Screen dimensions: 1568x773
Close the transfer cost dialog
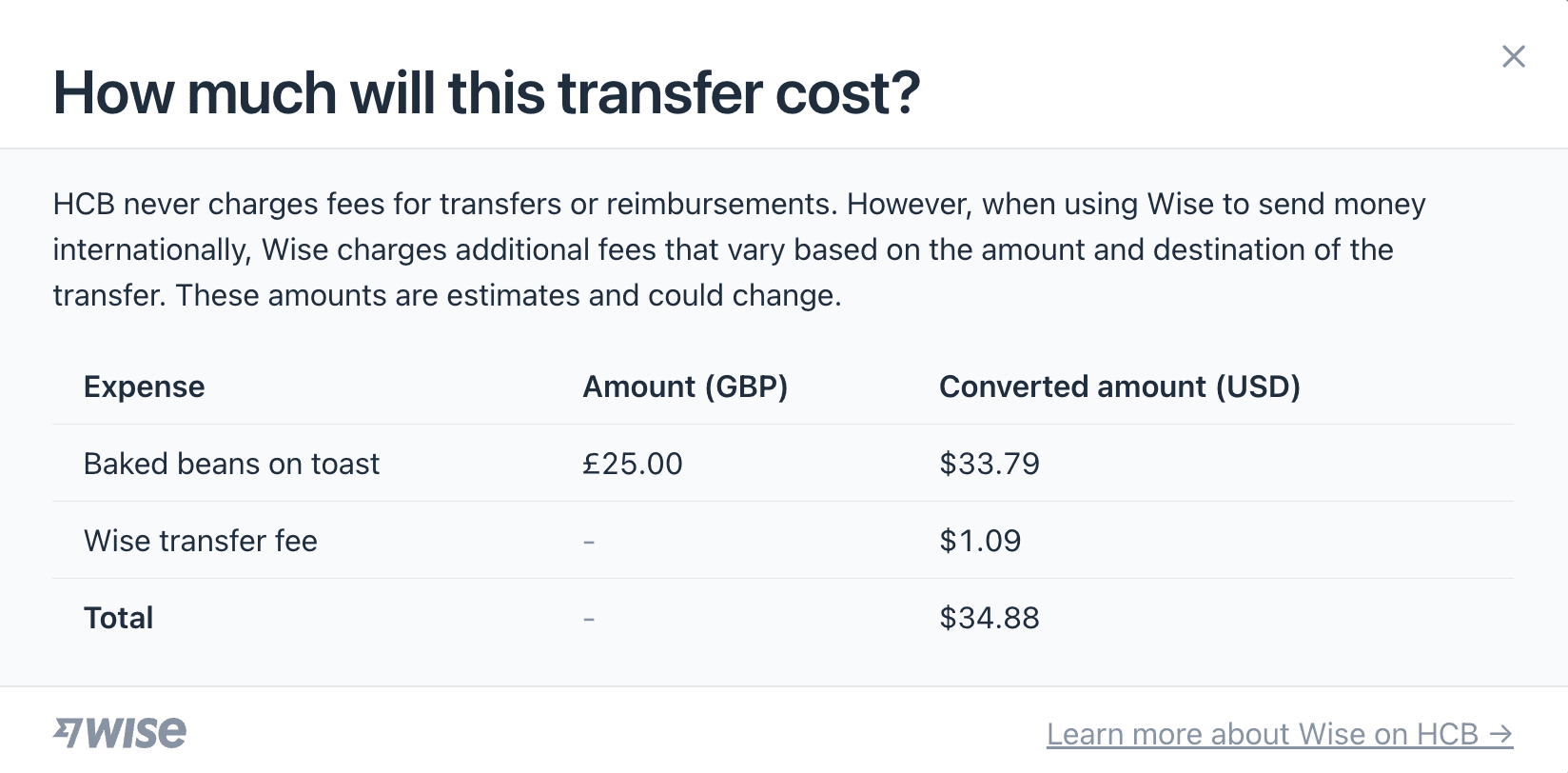click(x=1513, y=57)
